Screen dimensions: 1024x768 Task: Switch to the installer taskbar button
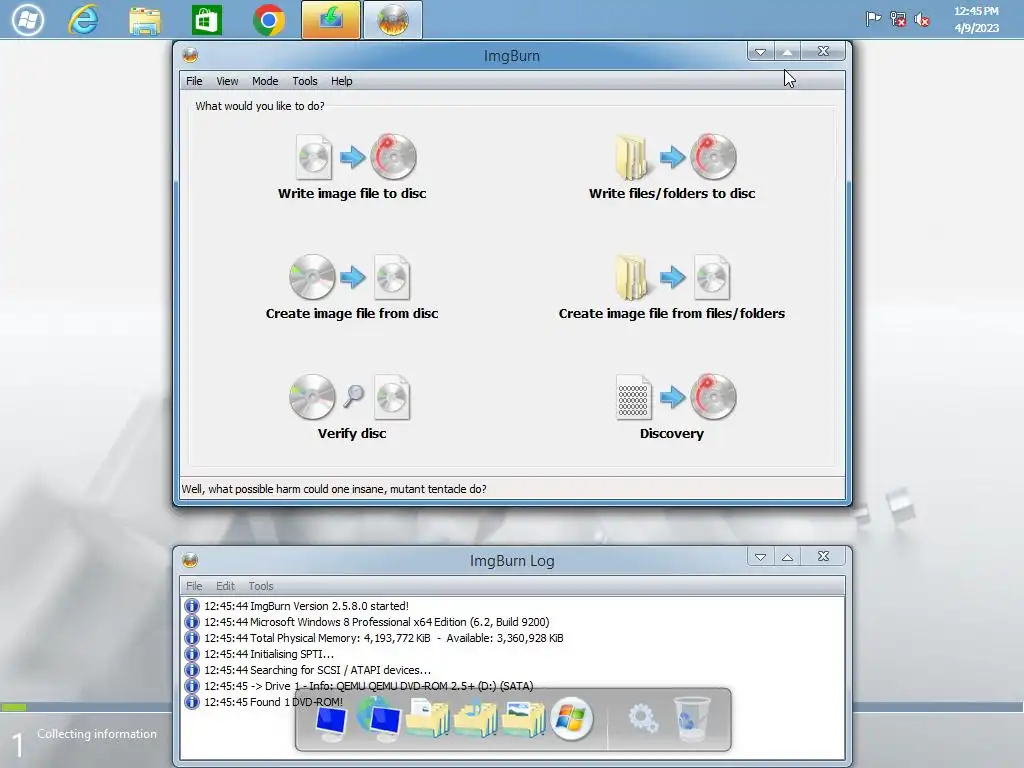[330, 20]
